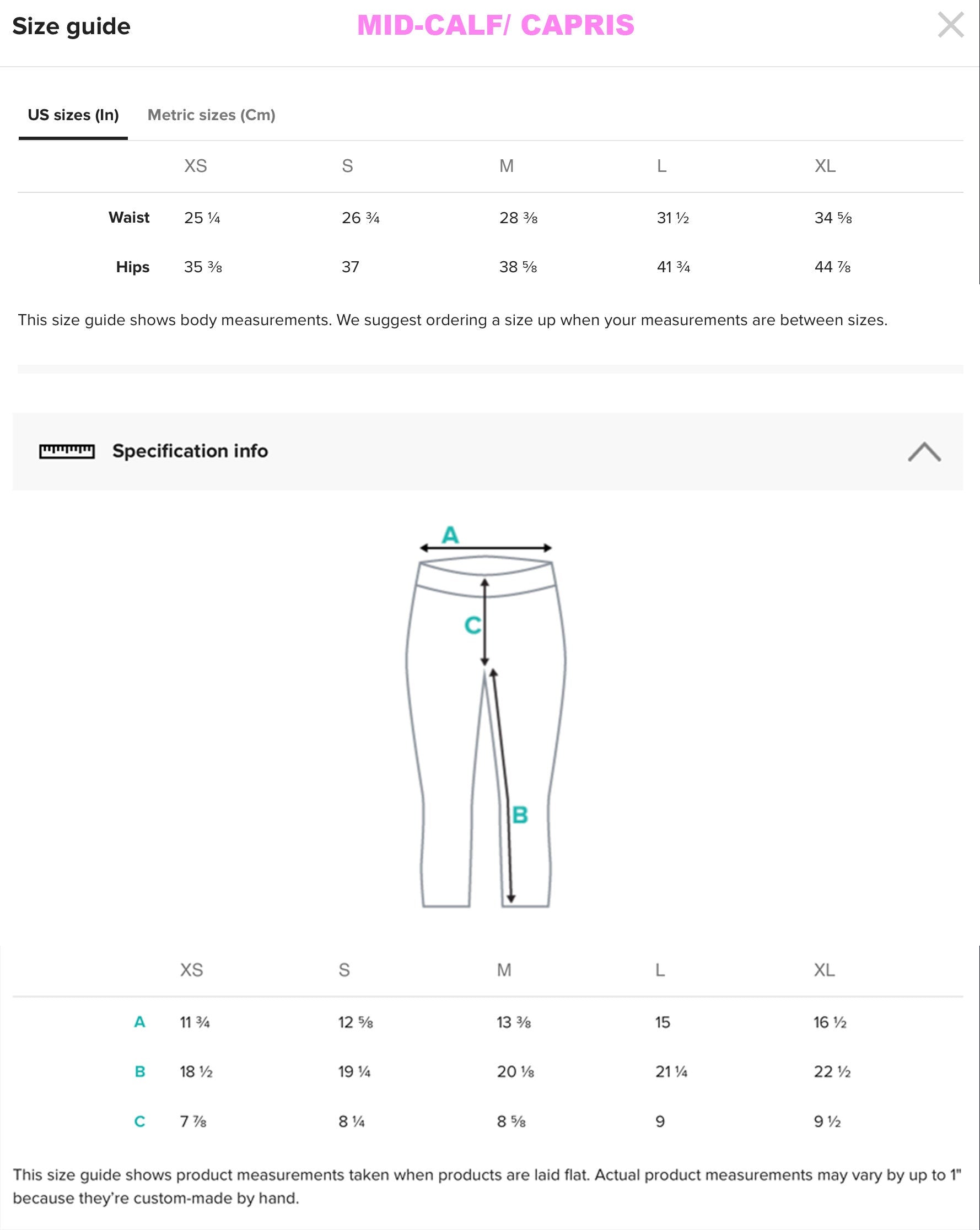Click the XS header in body measurements table

point(195,166)
